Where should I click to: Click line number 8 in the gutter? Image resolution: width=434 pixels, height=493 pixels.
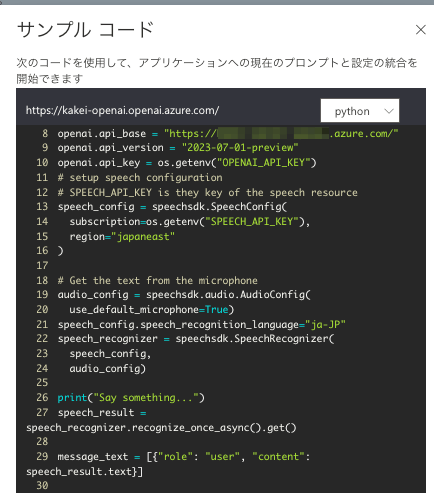(45, 134)
